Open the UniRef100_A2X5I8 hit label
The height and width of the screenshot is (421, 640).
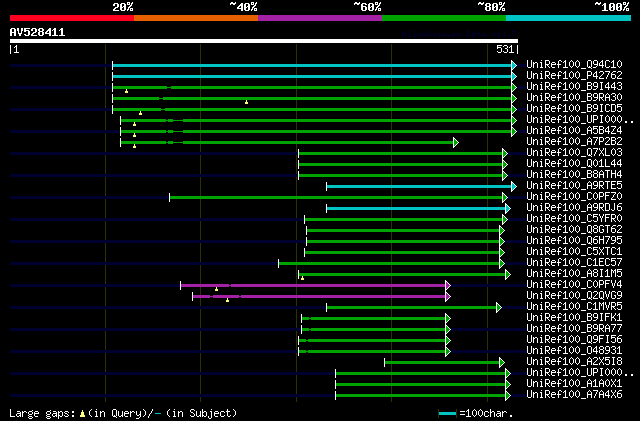click(x=574, y=362)
